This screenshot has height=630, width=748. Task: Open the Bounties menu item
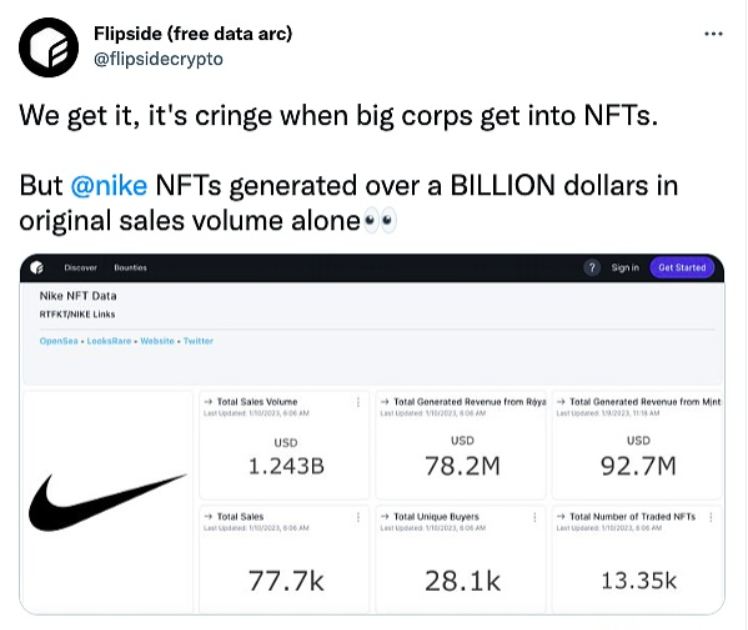130,267
